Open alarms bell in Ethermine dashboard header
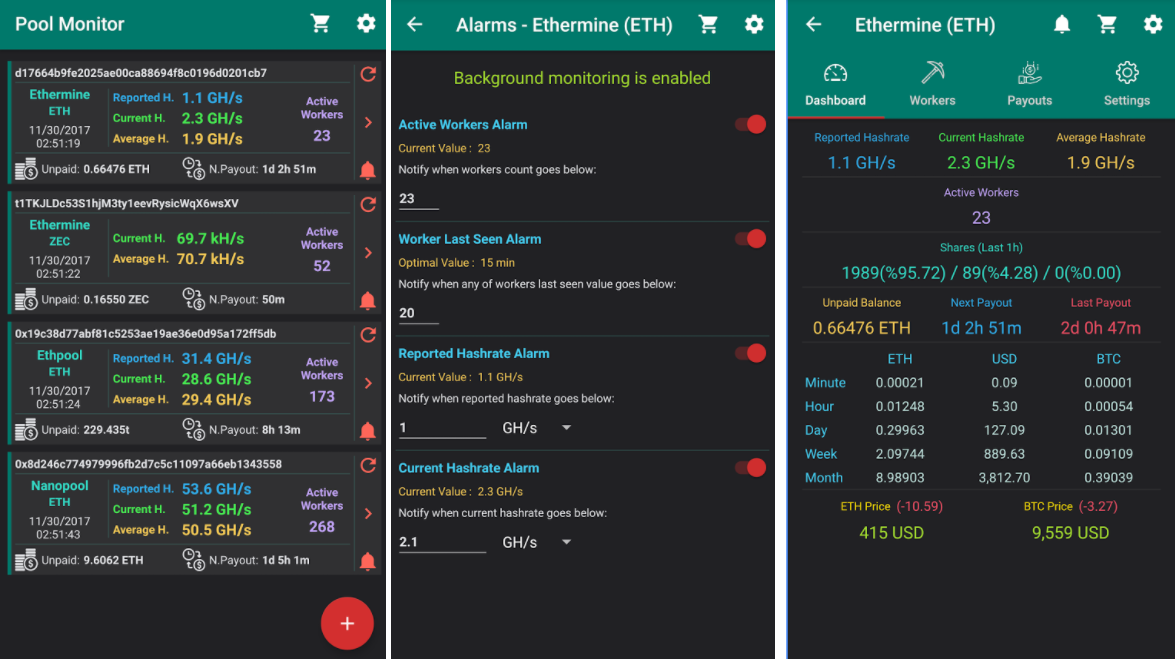Image resolution: width=1175 pixels, height=659 pixels. [x=1062, y=24]
